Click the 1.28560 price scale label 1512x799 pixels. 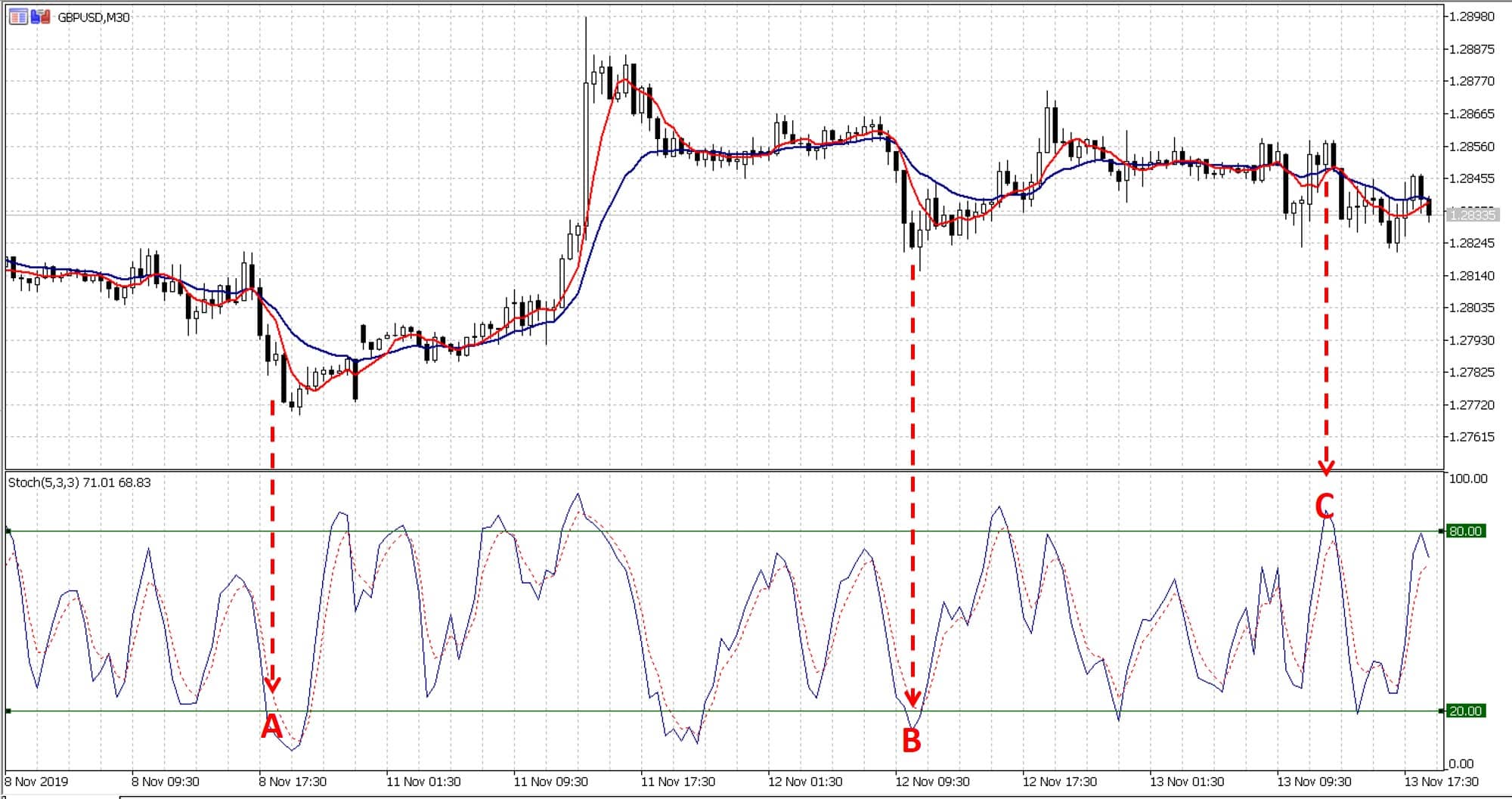(1472, 147)
